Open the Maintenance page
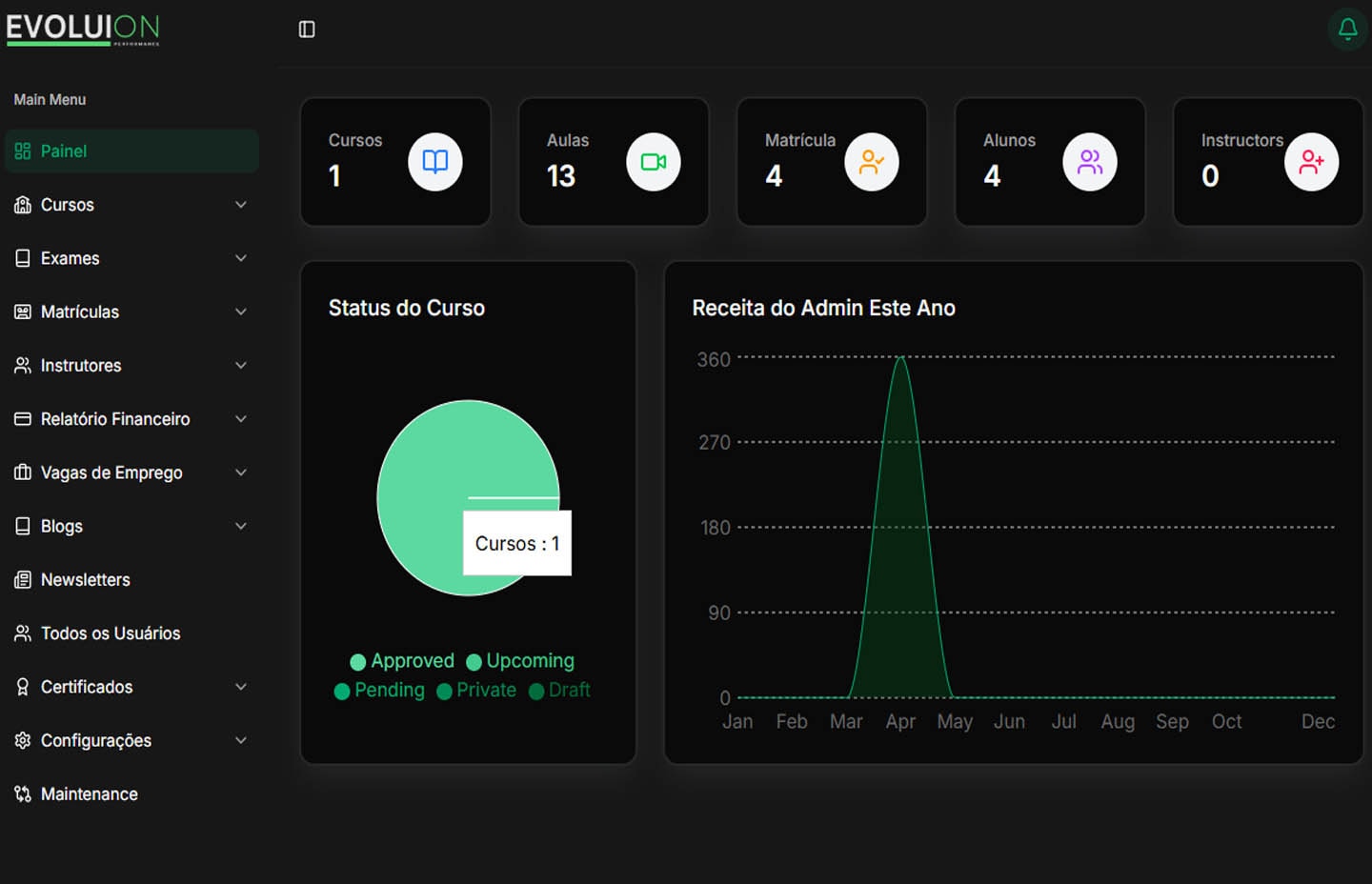Viewport: 1372px width, 884px height. click(131, 794)
